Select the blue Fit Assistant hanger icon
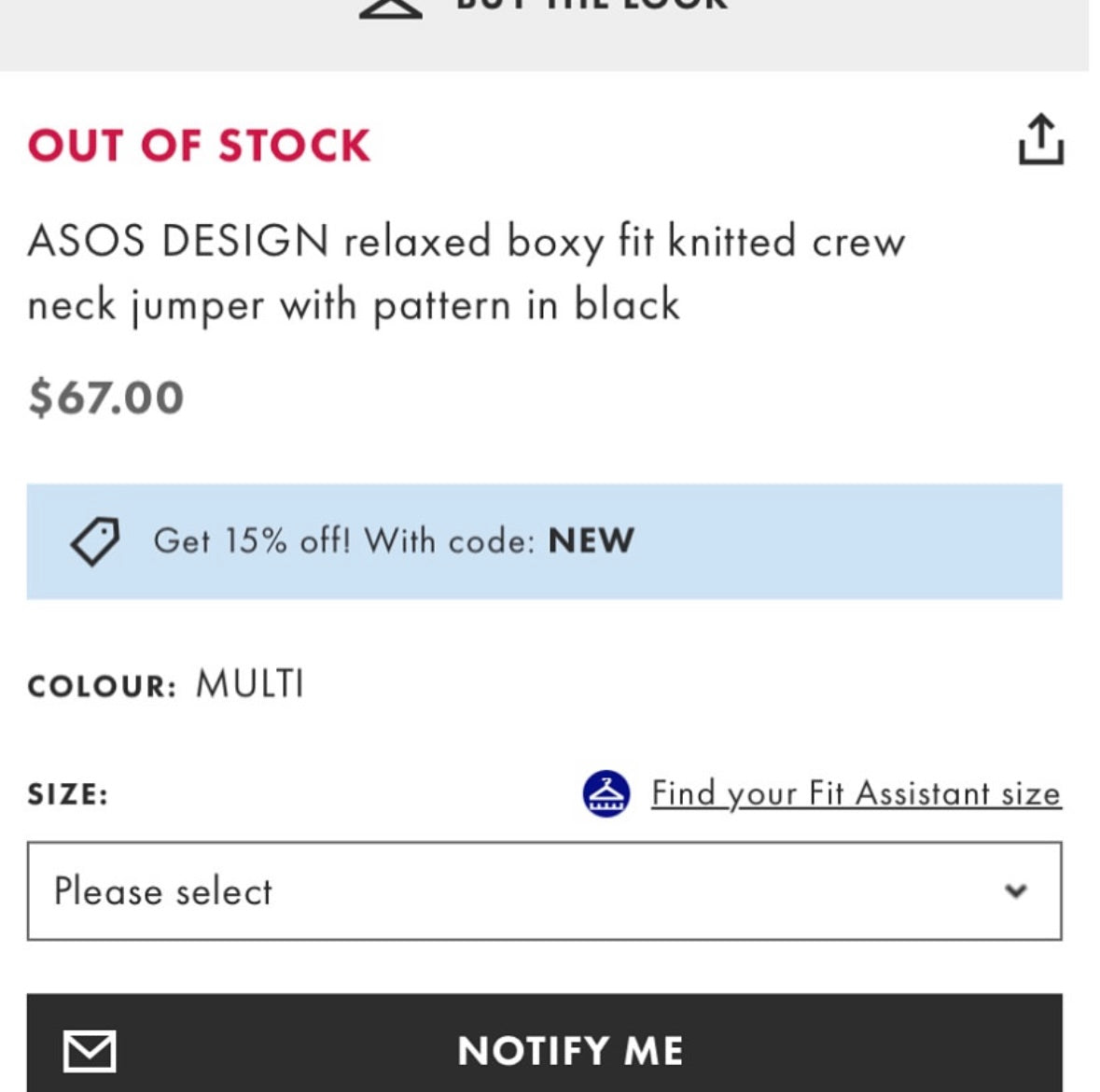Viewport: 1100px width, 1092px height. pyautogui.click(x=607, y=792)
